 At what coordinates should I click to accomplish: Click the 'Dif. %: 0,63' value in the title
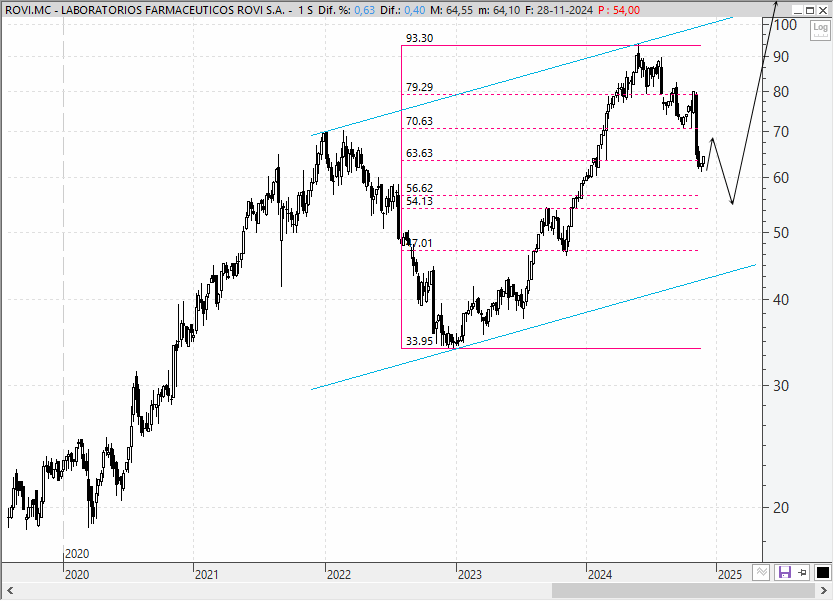pyautogui.click(x=346, y=10)
